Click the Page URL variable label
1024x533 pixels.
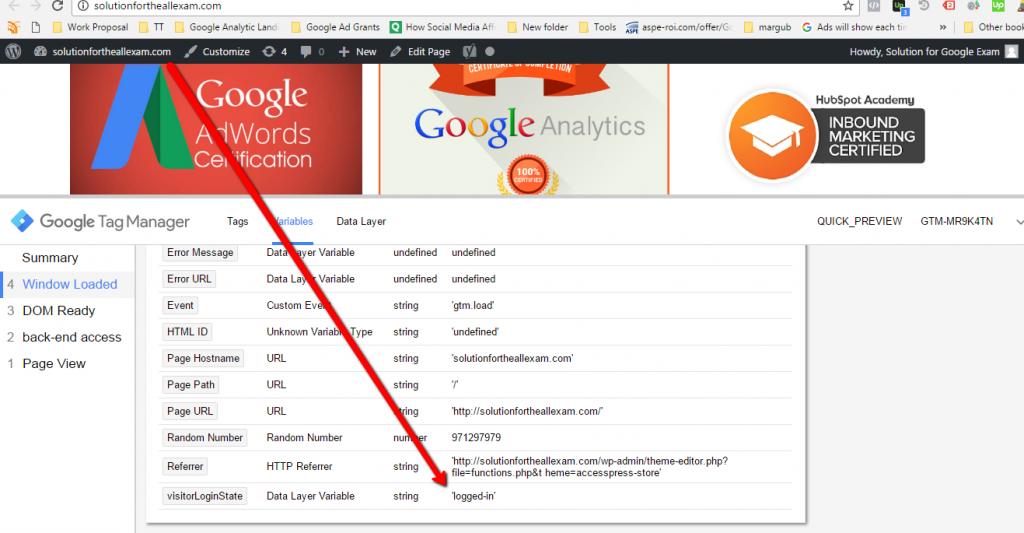click(190, 412)
